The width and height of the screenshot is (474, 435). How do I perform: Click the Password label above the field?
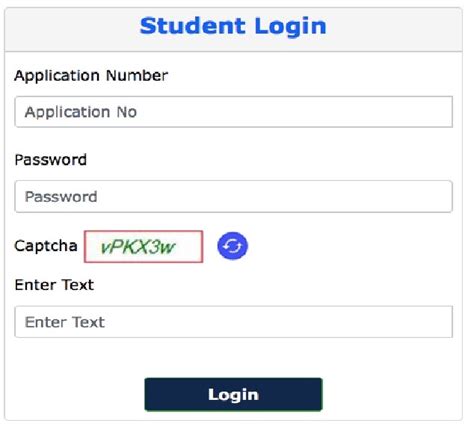51,160
